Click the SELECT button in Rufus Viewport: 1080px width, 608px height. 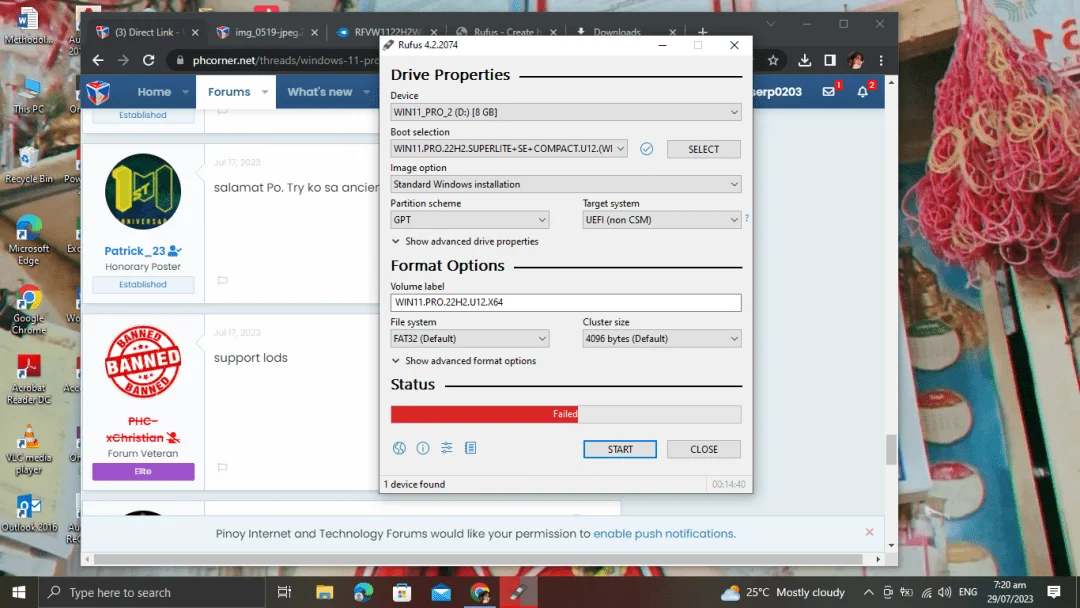click(x=703, y=149)
